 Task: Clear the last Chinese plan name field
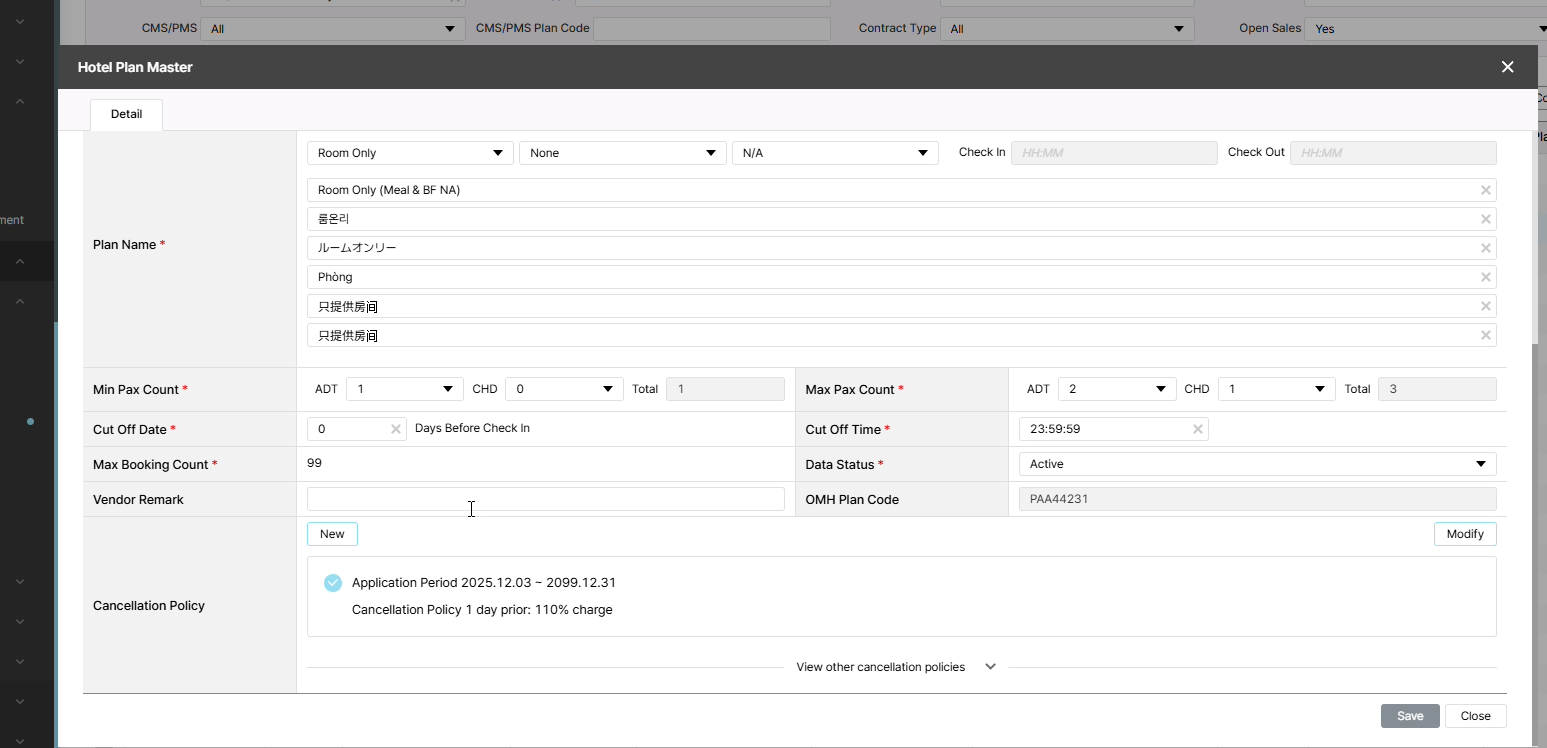click(x=1485, y=335)
